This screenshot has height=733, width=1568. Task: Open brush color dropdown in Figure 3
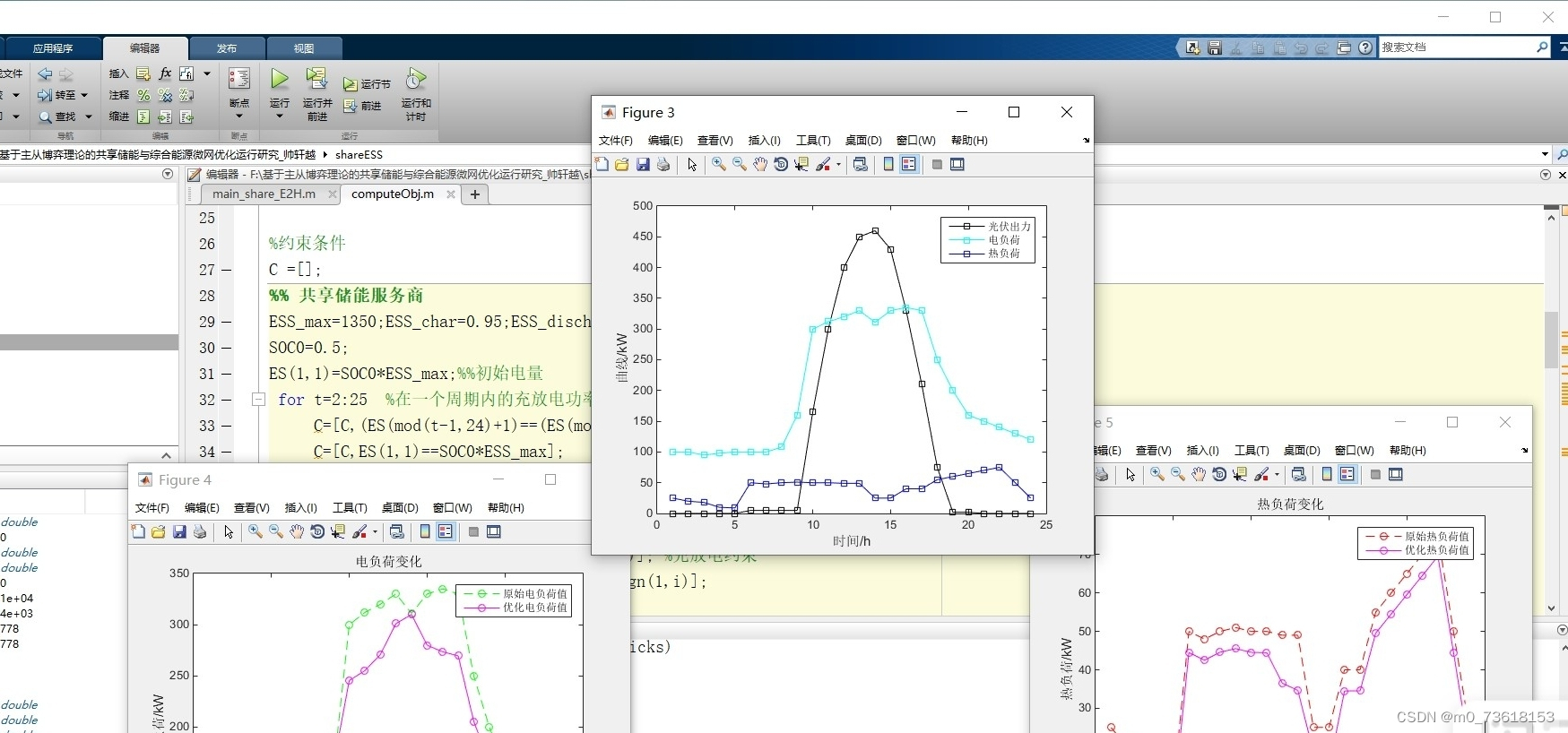click(x=838, y=164)
